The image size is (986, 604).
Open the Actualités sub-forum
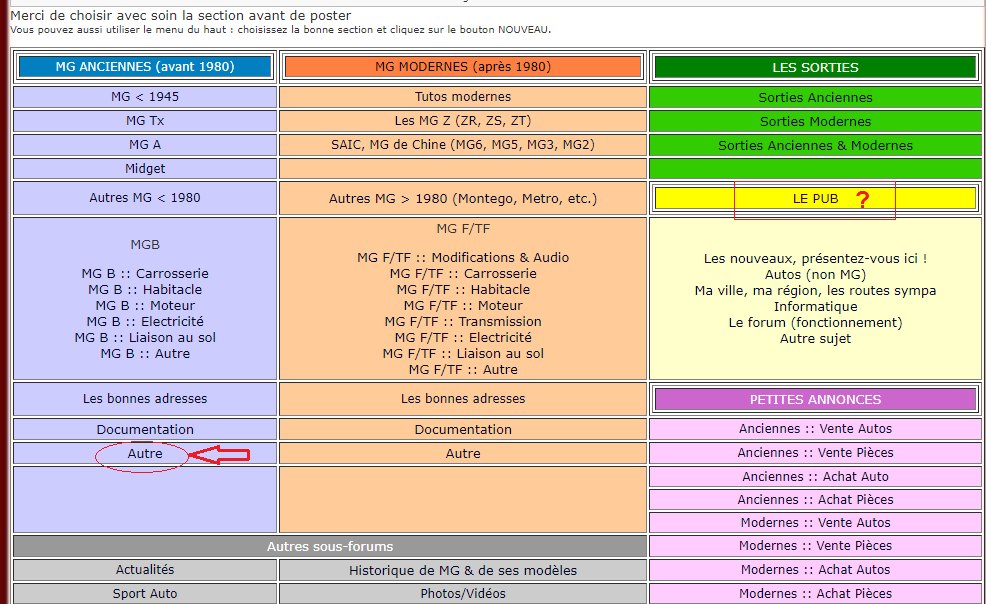tap(145, 569)
